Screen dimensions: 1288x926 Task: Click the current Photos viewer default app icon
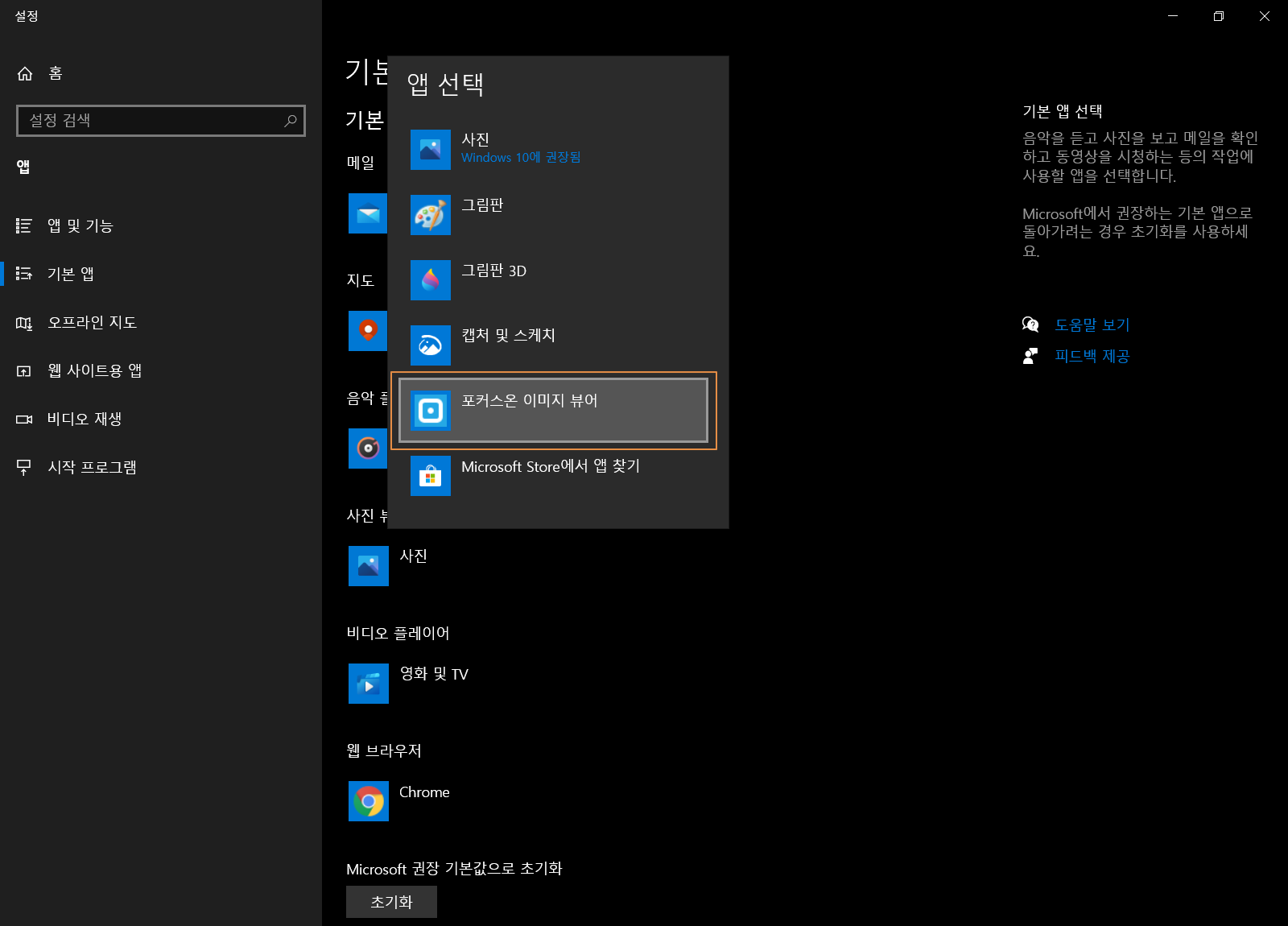tap(369, 566)
